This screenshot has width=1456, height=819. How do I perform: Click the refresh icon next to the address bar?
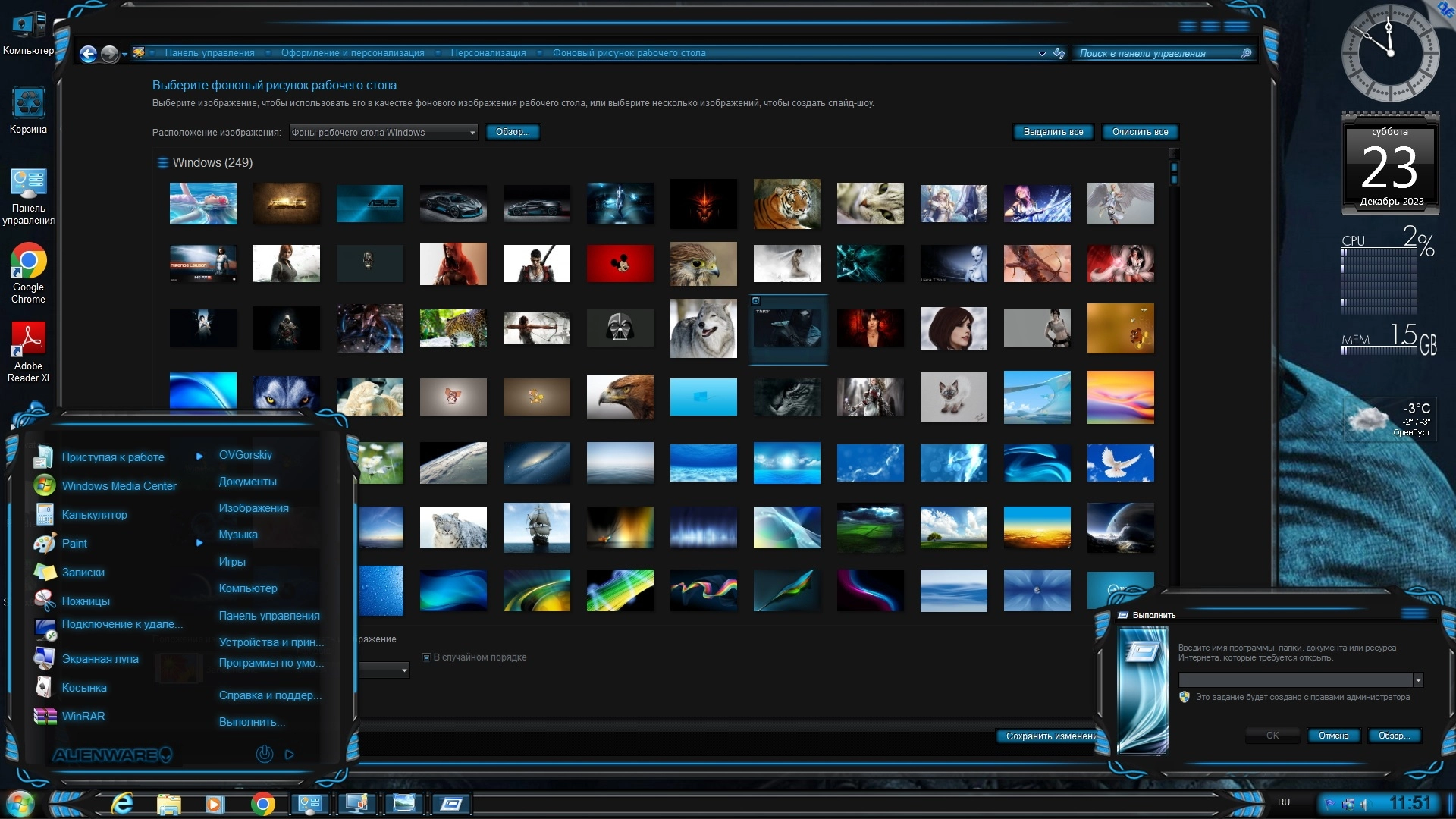(x=1059, y=53)
